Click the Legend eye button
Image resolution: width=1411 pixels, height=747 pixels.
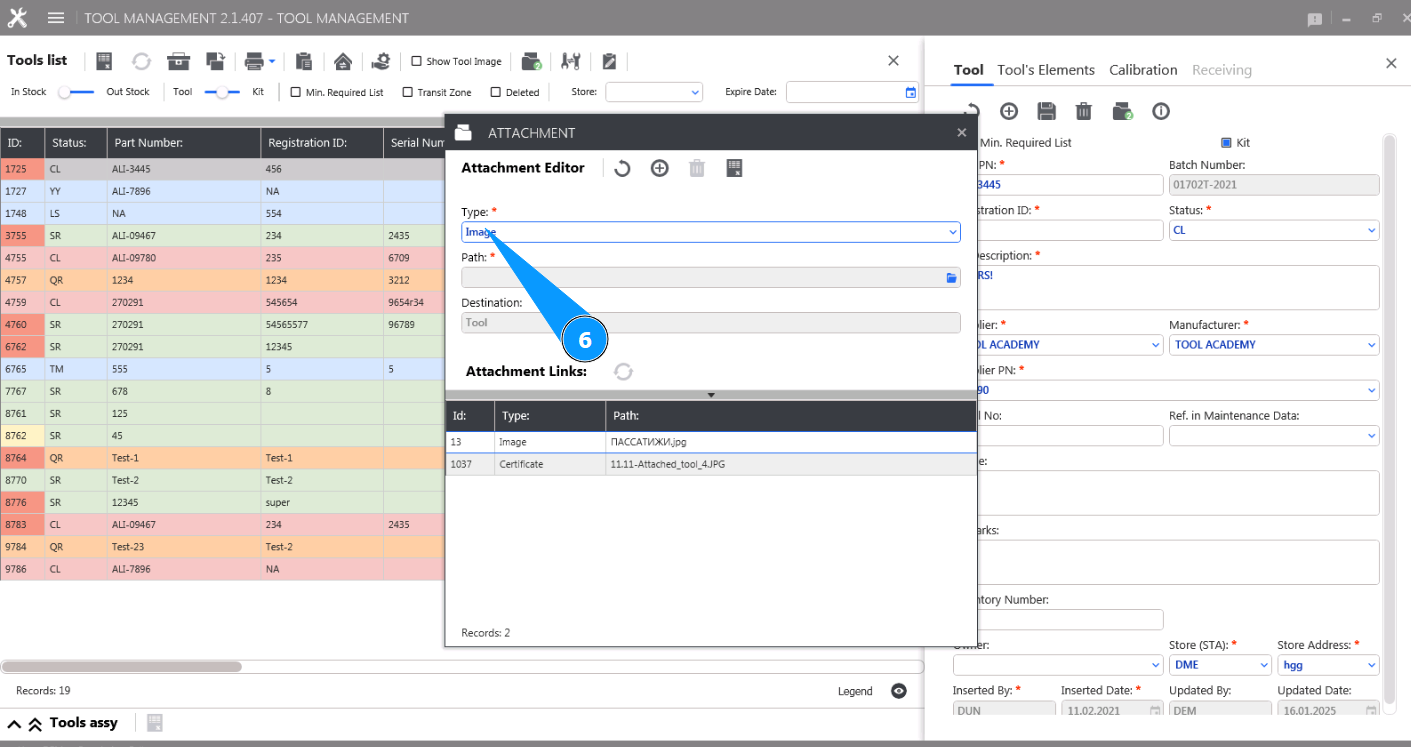point(899,691)
